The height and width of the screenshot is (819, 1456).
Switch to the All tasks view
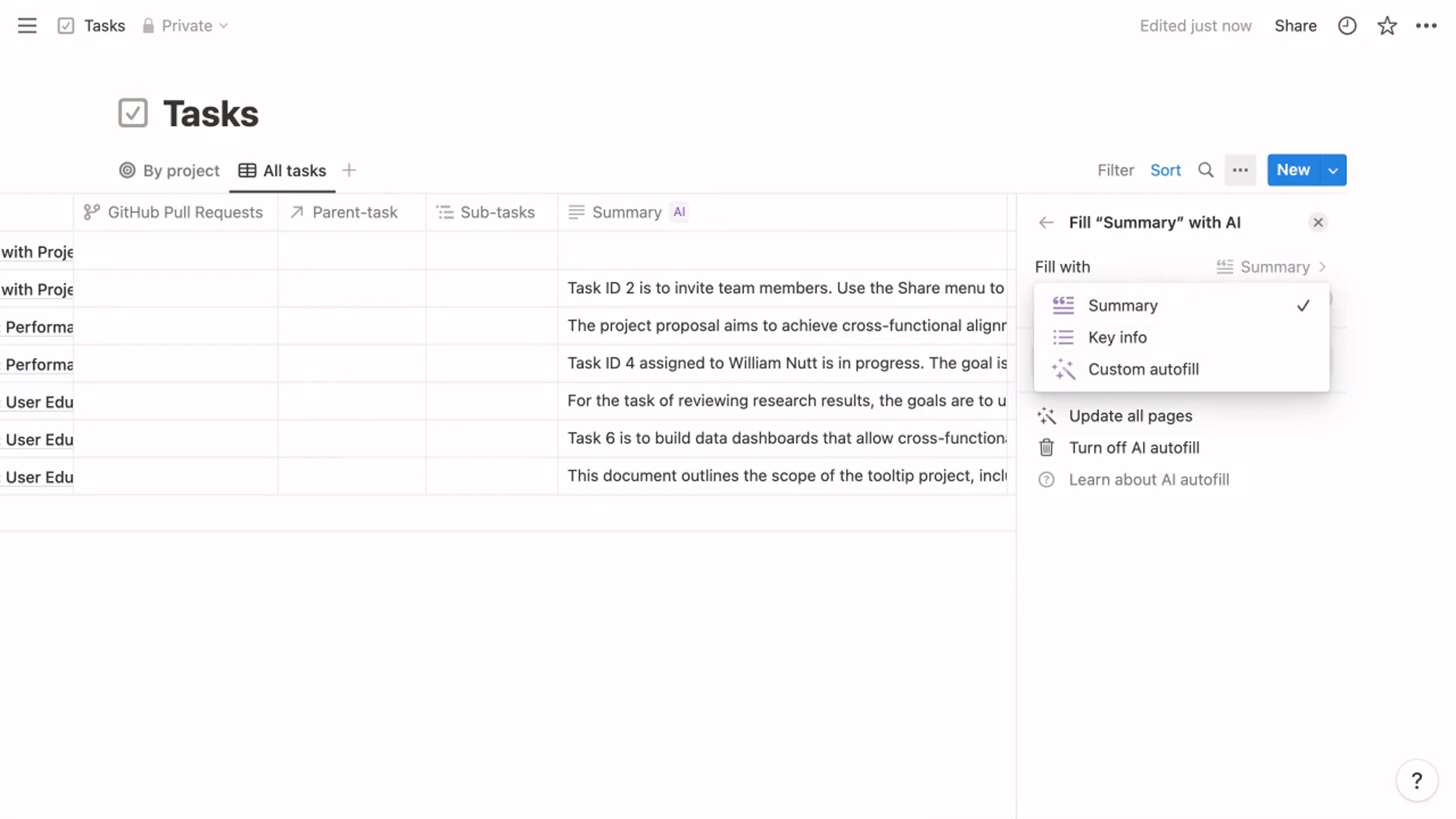point(281,171)
